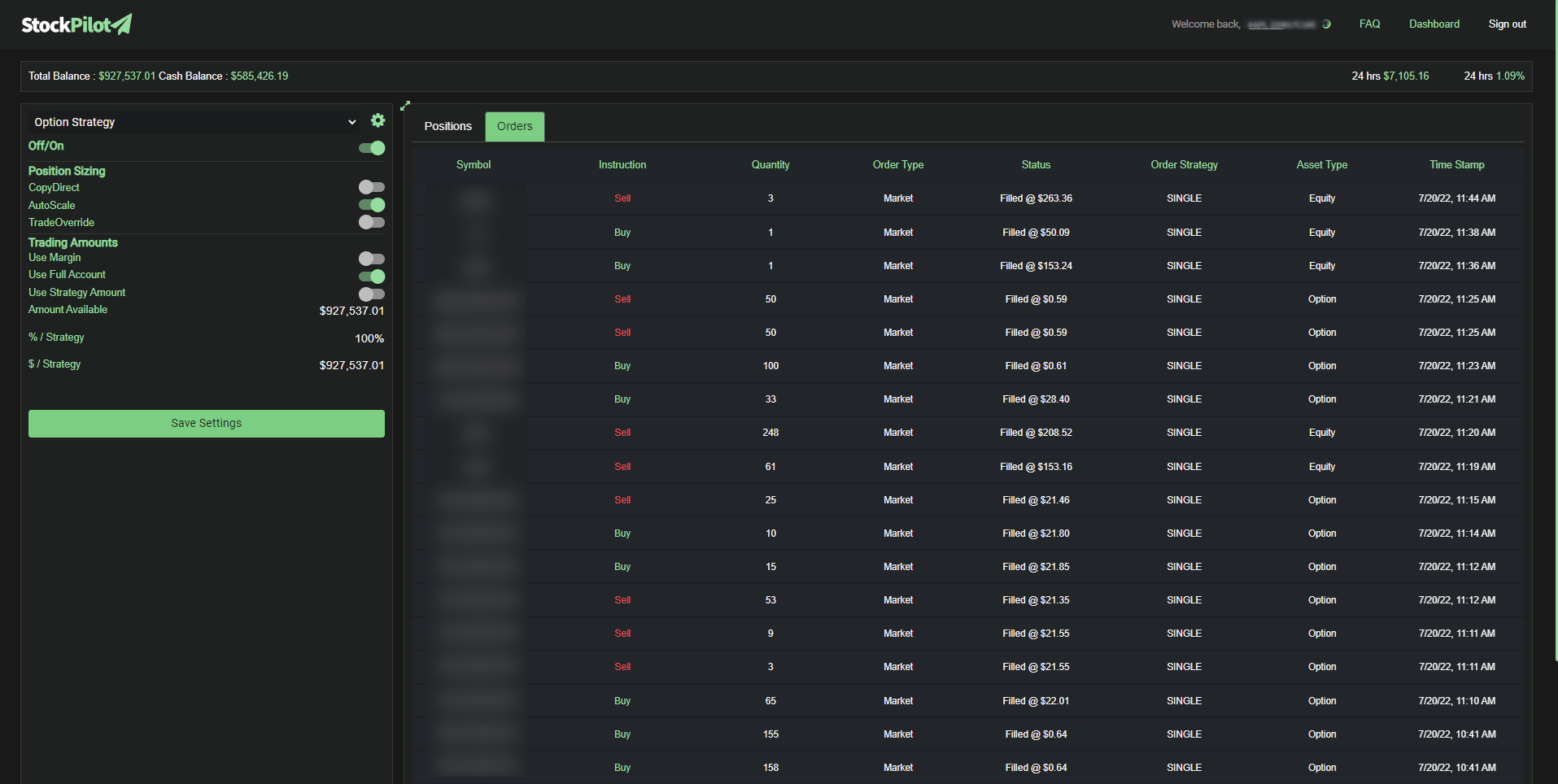
Task: Disable the AutoScale toggle
Action: (372, 205)
